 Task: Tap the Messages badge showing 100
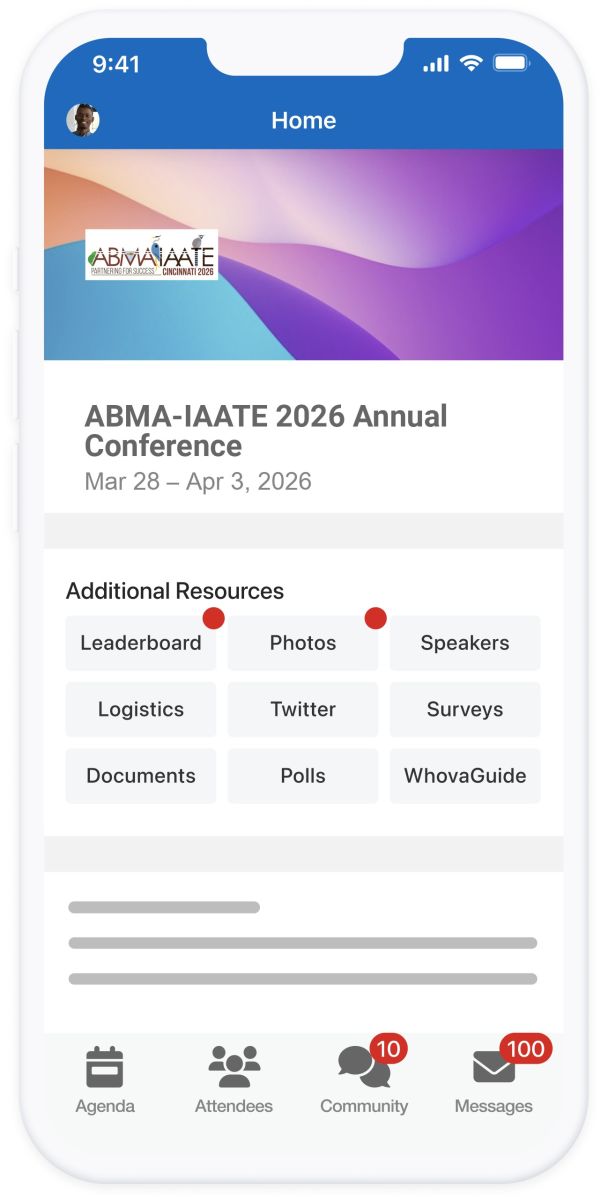[x=525, y=1049]
